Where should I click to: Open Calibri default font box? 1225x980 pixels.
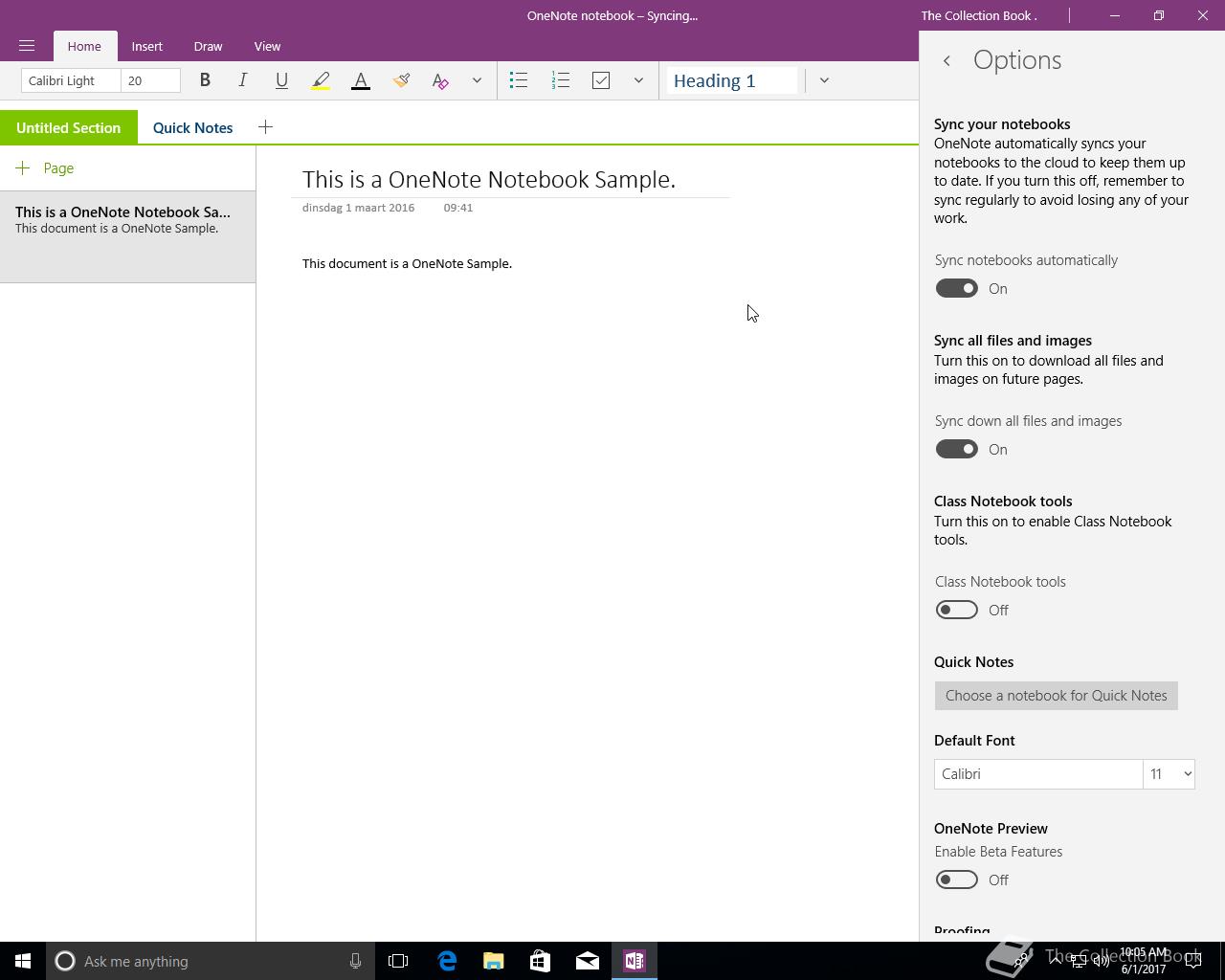[x=1038, y=774]
